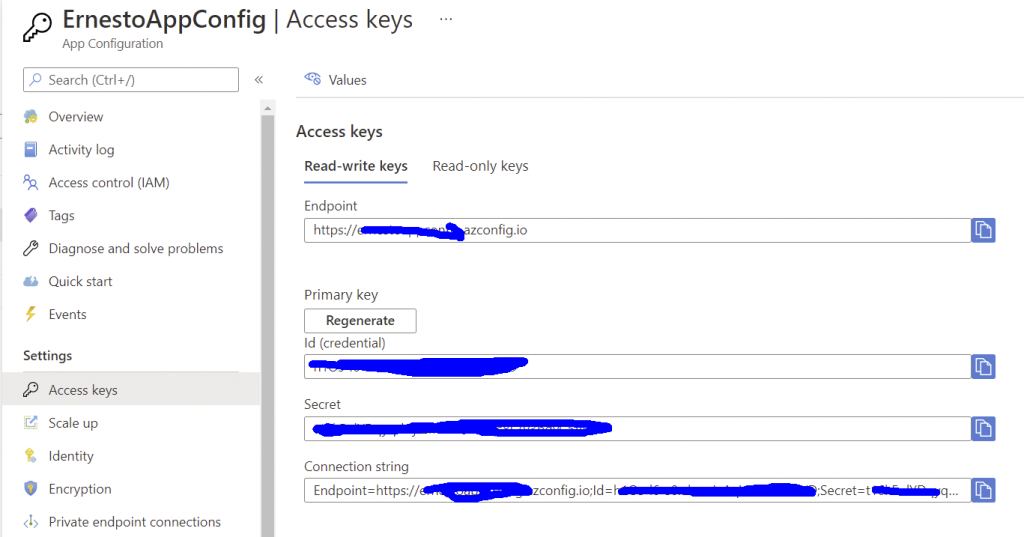This screenshot has width=1024, height=537.
Task: Regenerate the primary key
Action: coord(360,321)
